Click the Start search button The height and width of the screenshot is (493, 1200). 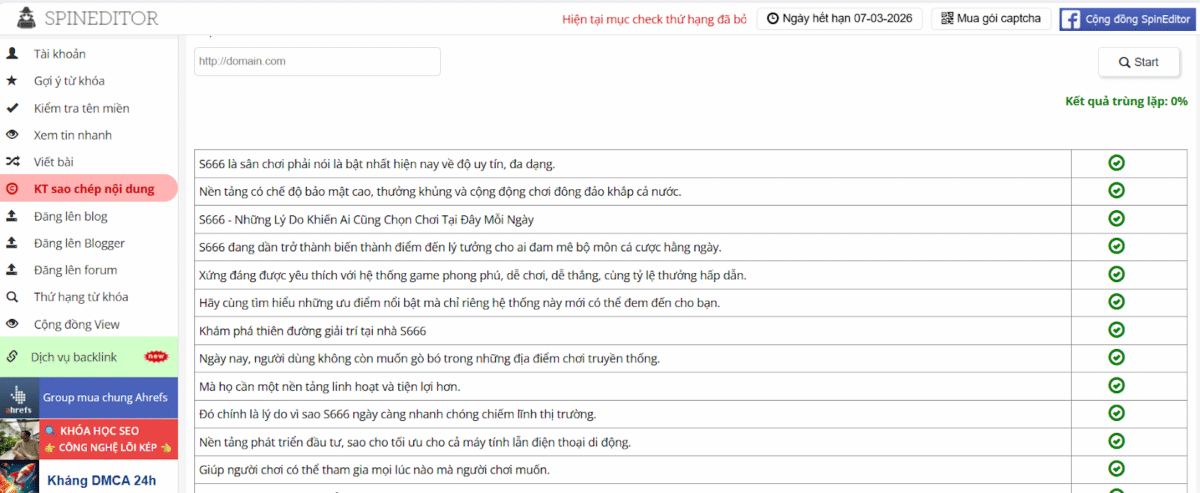click(x=1138, y=62)
